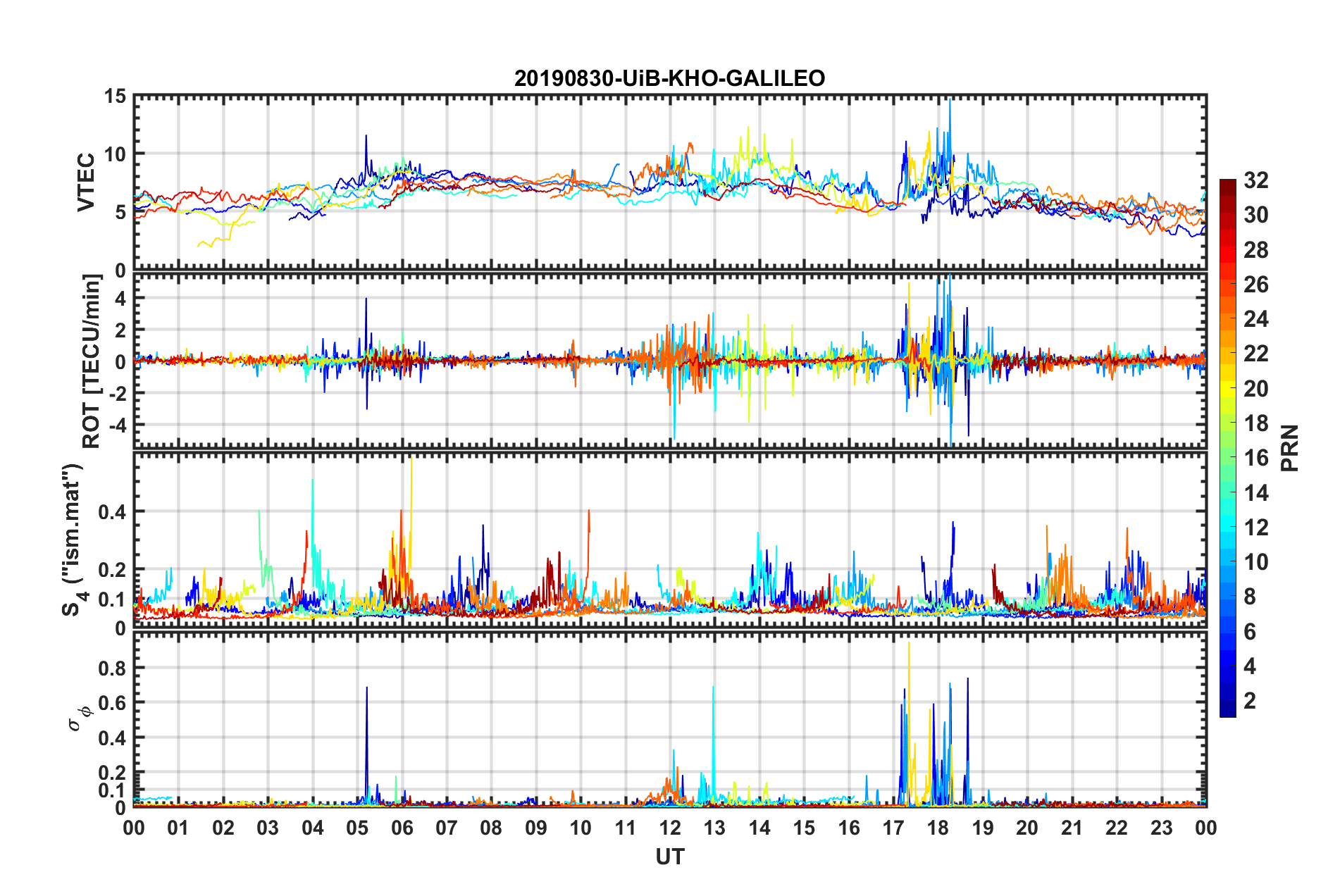Click colorbar tick label 22

[1256, 354]
